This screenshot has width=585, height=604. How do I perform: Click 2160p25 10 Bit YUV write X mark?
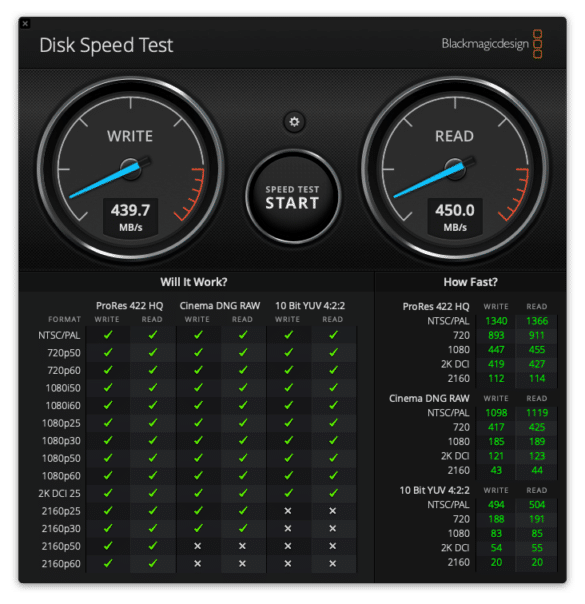pyautogui.click(x=288, y=511)
